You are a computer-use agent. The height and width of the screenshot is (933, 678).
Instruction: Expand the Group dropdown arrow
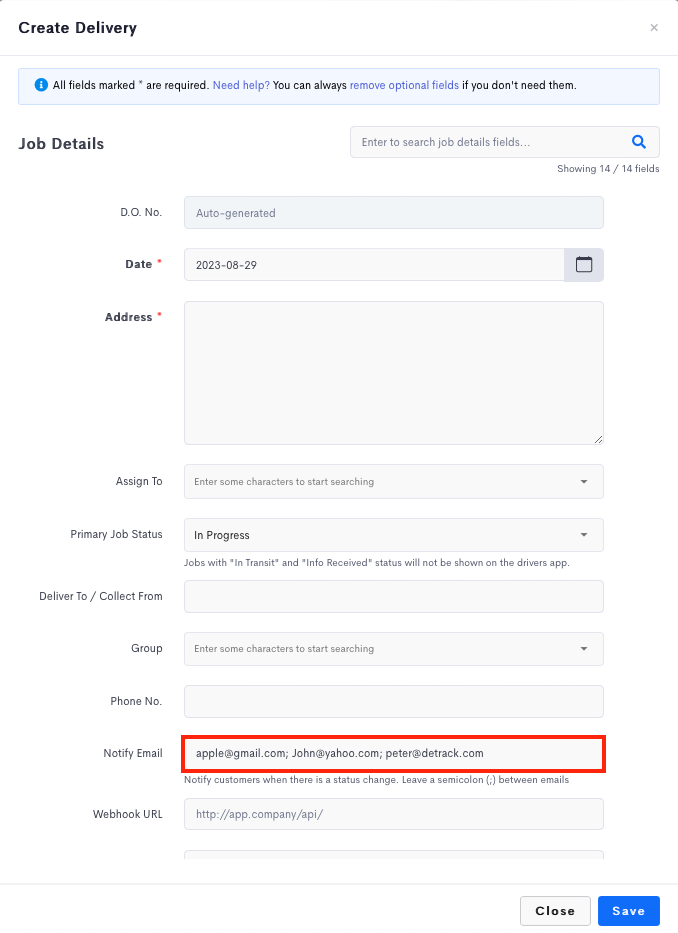[584, 649]
